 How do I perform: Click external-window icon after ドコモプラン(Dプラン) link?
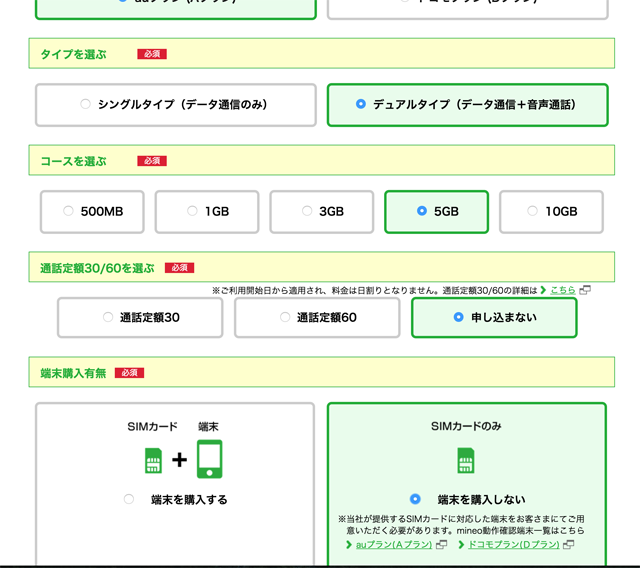[x=569, y=545]
